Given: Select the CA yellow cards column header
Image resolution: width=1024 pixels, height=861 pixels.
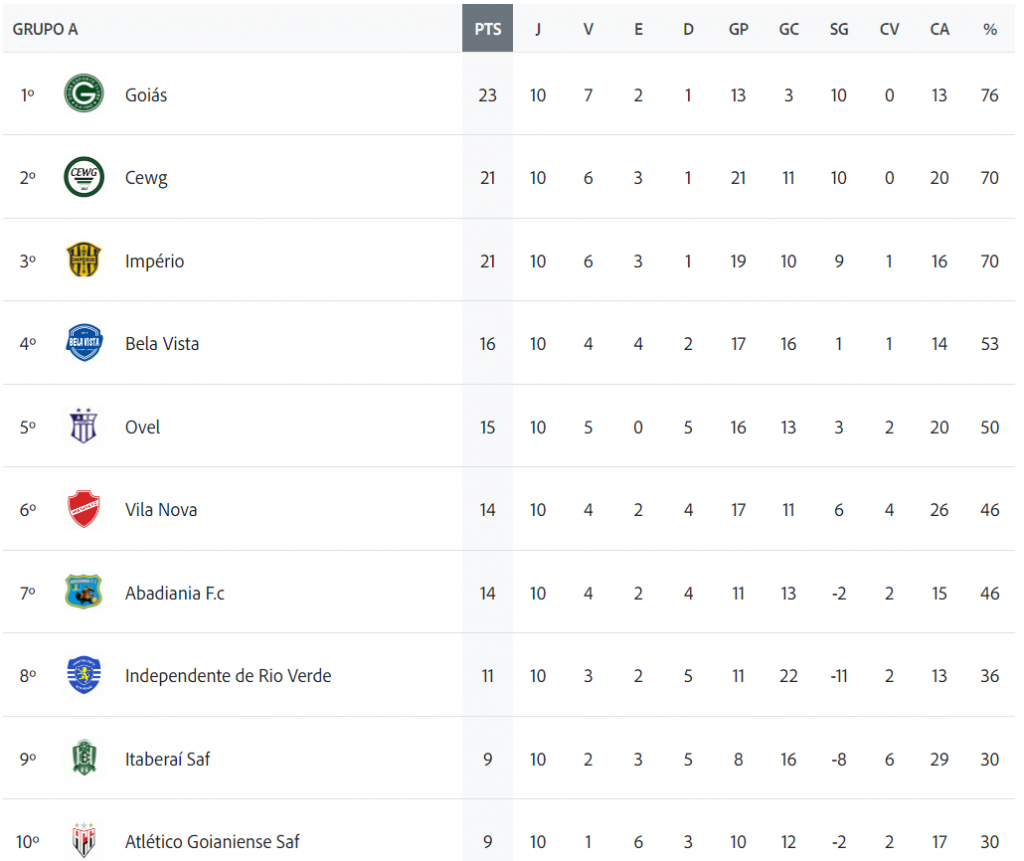Looking at the screenshot, I should tap(939, 29).
